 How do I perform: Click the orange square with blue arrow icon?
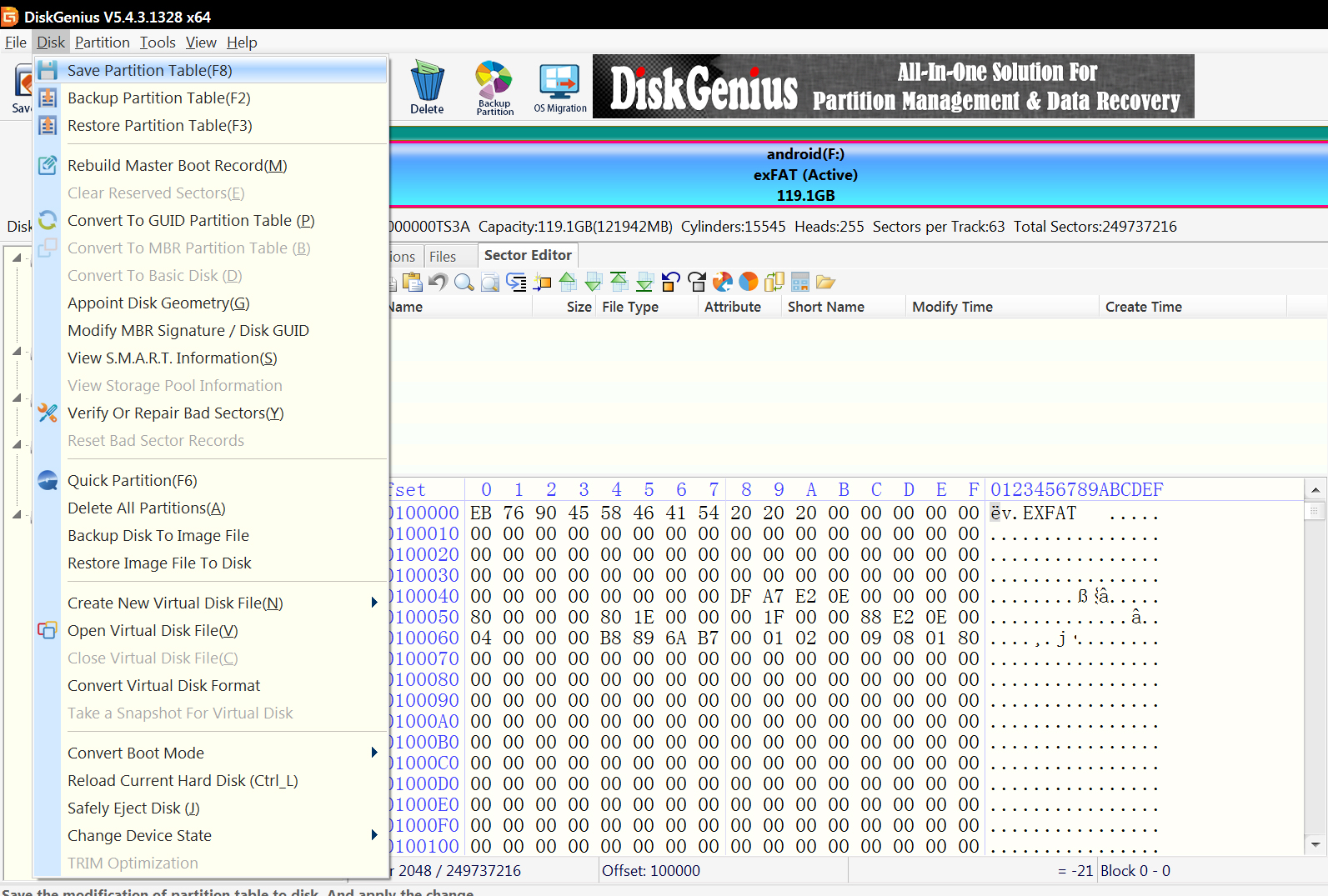pyautogui.click(x=542, y=283)
